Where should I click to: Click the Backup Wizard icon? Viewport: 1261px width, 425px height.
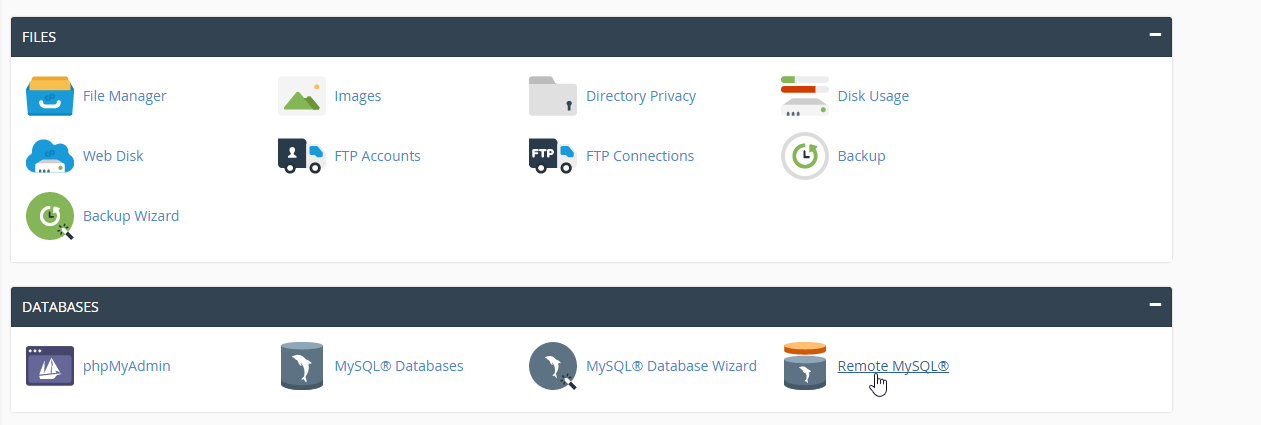point(50,216)
